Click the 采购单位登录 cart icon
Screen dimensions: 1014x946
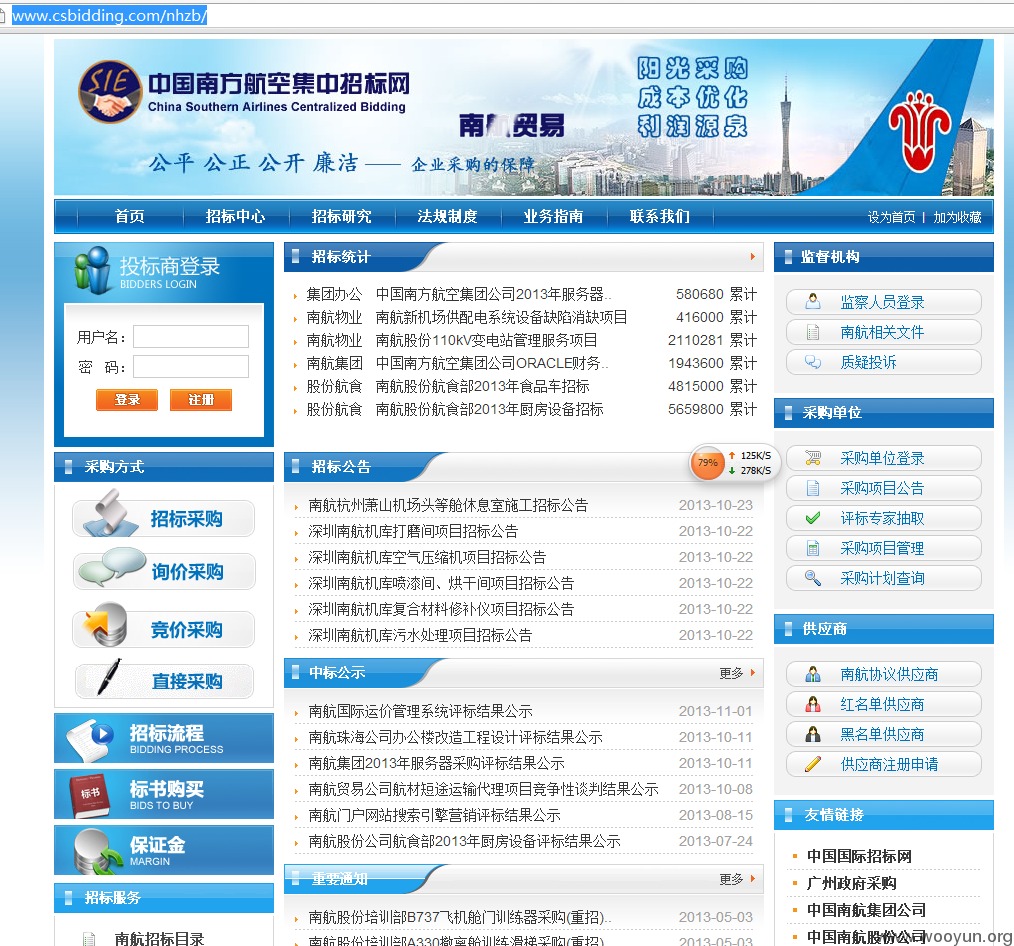(x=813, y=458)
